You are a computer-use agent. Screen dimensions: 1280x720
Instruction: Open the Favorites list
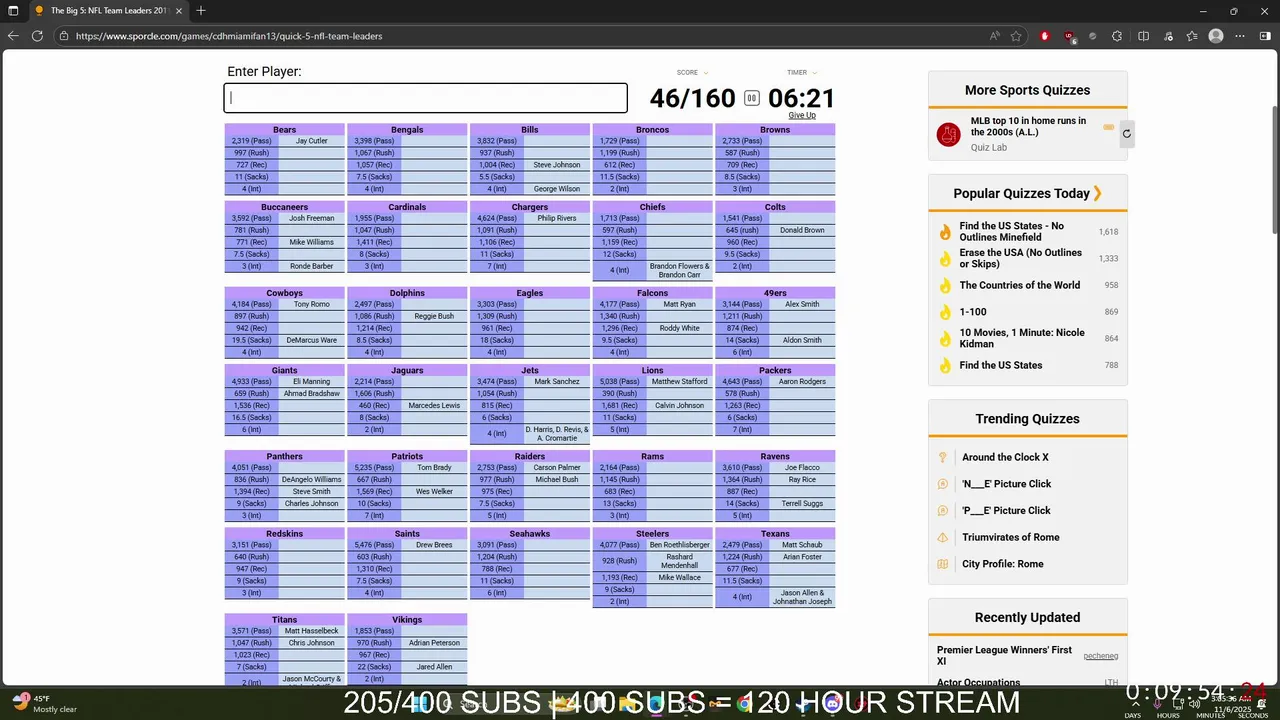(x=1192, y=36)
